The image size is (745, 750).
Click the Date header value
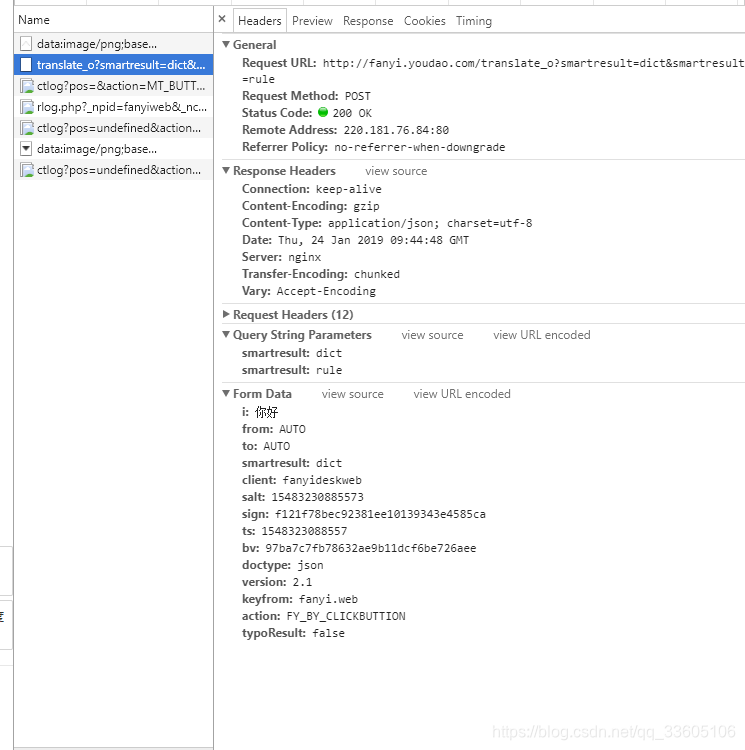(373, 240)
